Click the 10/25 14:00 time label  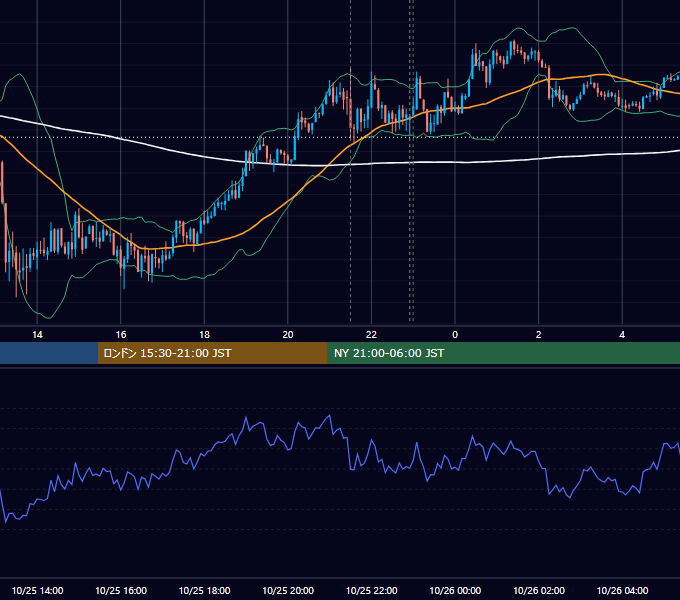[x=37, y=590]
